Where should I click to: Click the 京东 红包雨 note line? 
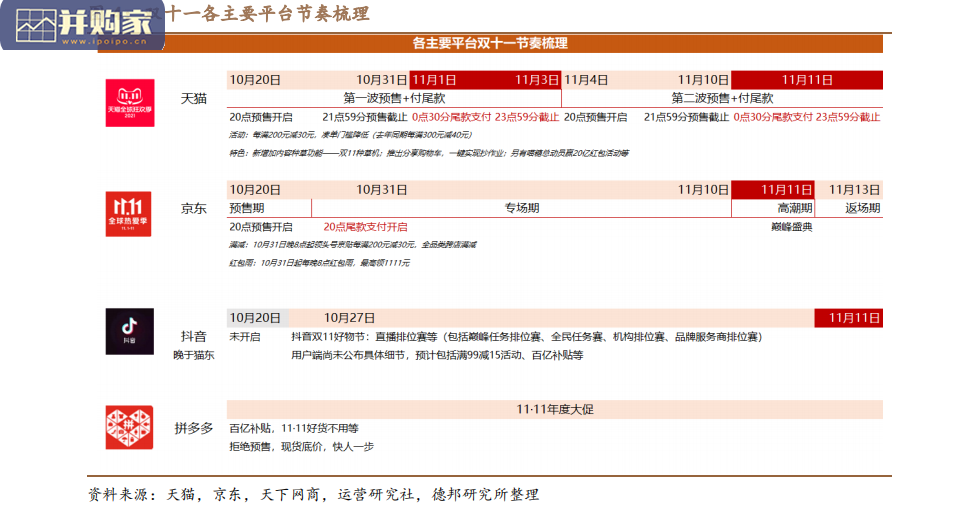click(319, 263)
